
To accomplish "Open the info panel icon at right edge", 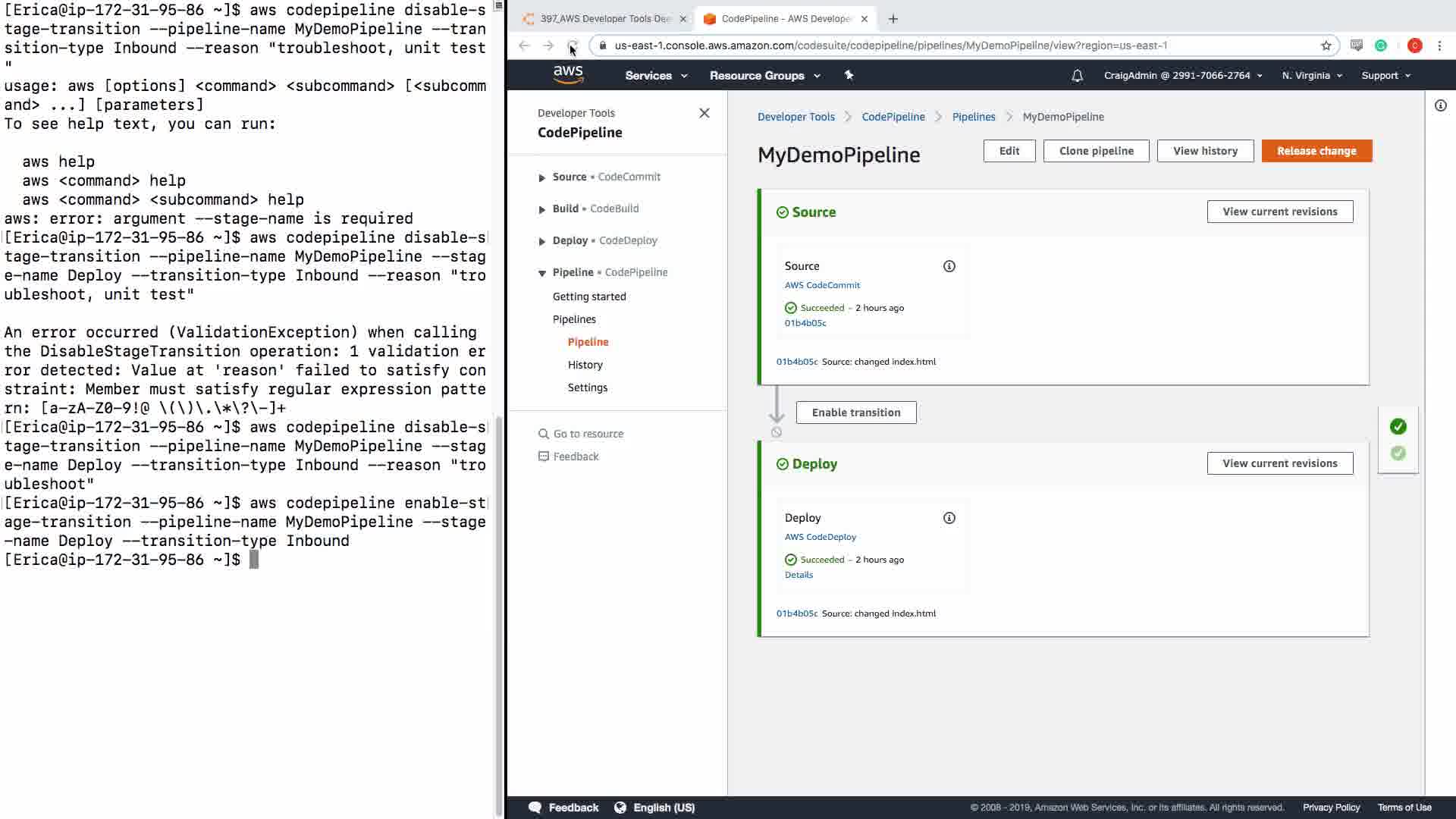I will (x=1440, y=105).
